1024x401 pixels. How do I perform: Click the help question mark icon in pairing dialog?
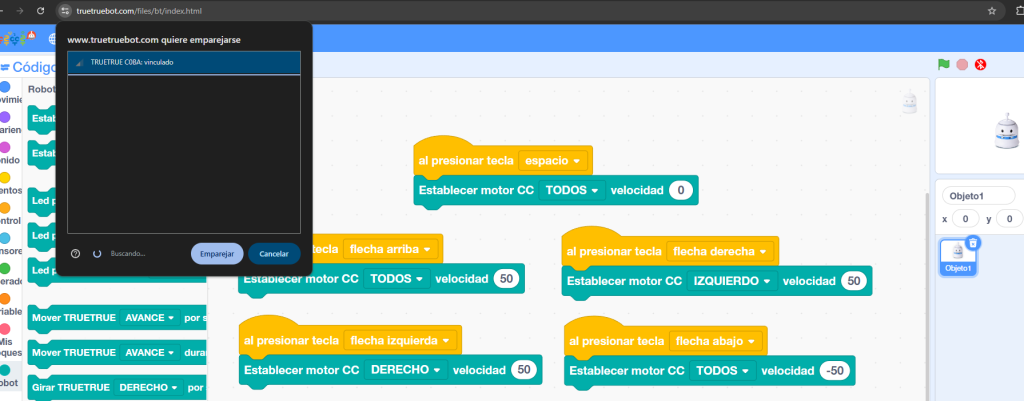click(75, 253)
